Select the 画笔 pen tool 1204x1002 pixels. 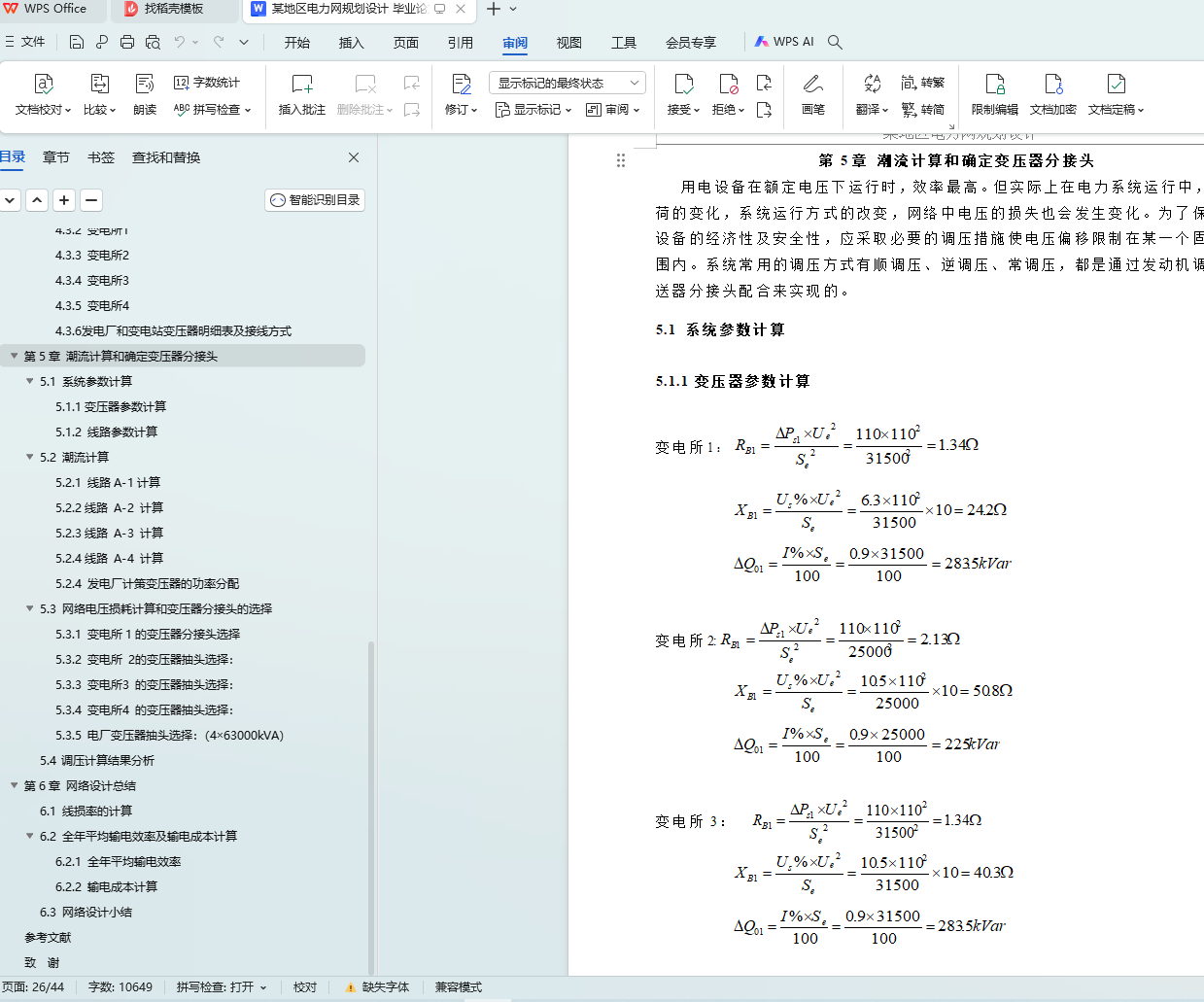(813, 94)
